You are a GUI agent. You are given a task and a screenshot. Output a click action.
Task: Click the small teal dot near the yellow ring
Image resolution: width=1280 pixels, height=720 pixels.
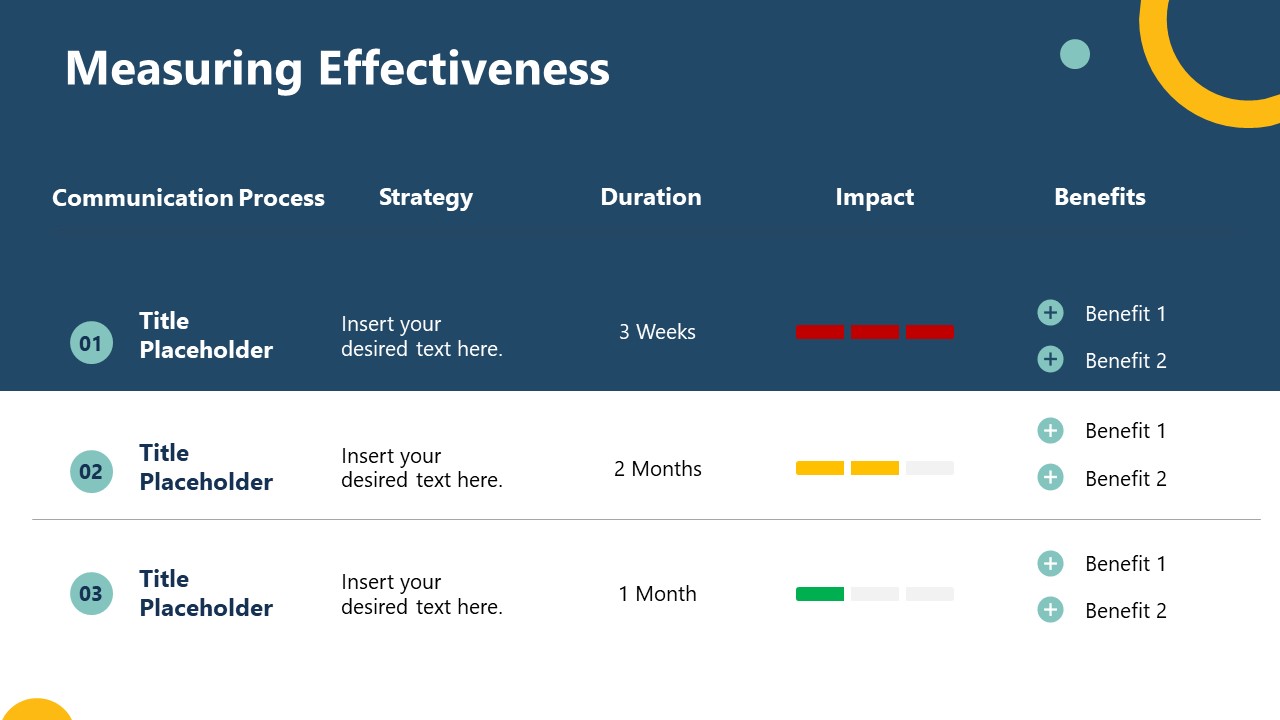(1075, 54)
